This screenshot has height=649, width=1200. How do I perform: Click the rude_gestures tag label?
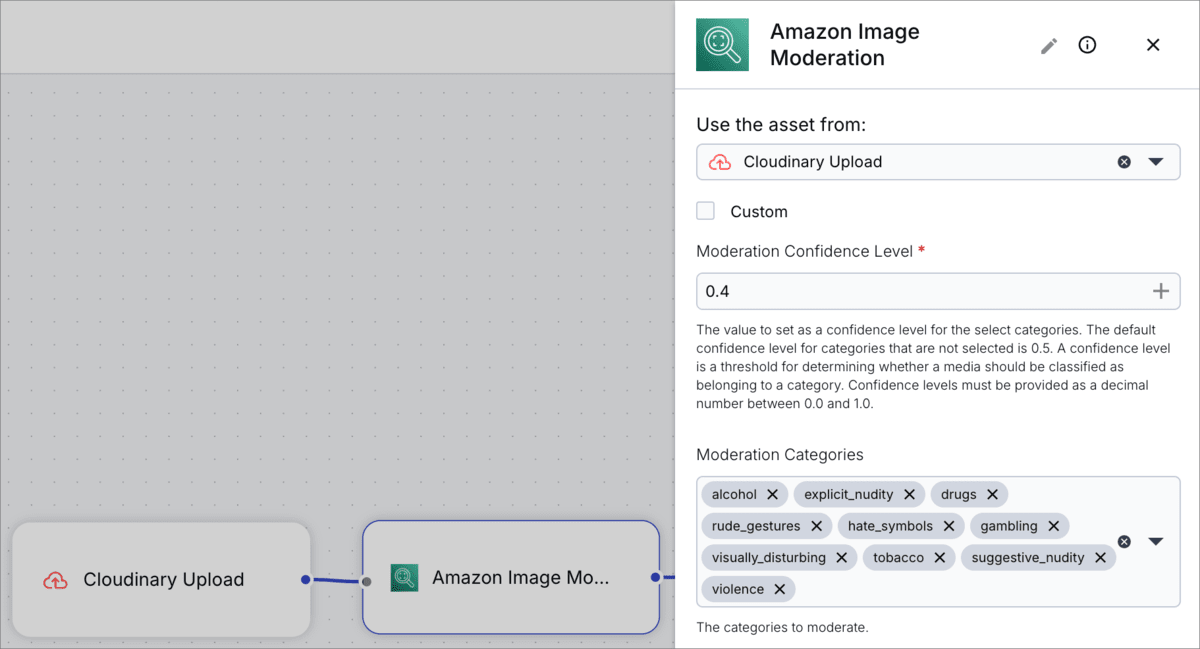[756, 526]
